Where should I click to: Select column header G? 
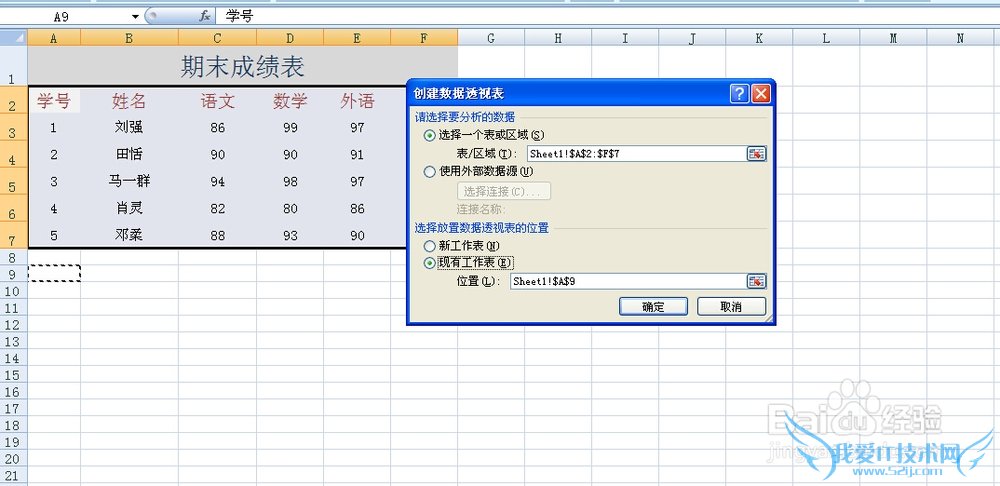(491, 38)
